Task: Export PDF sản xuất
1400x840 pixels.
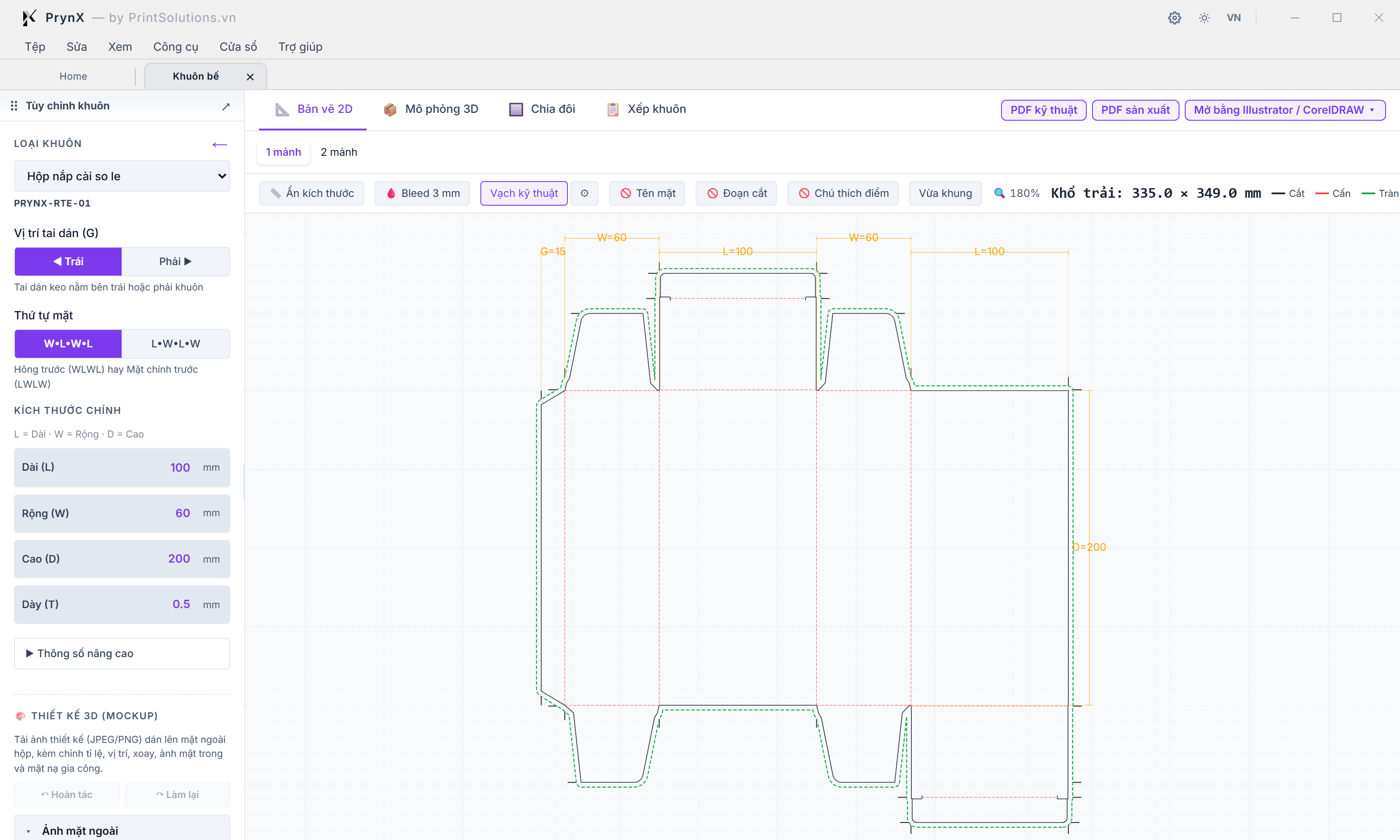Action: pos(1135,110)
